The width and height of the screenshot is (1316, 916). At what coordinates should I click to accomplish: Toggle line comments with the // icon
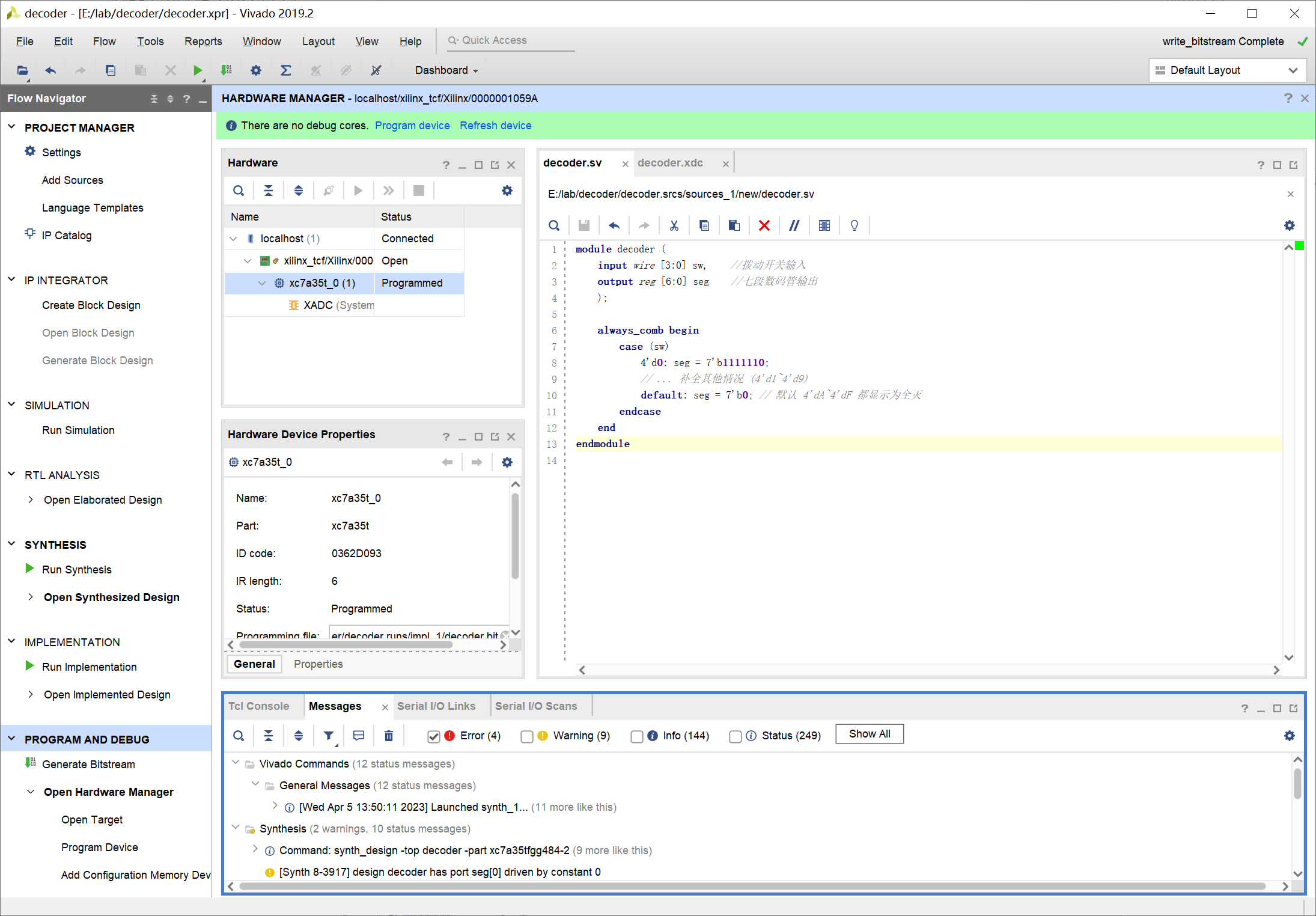pos(794,225)
